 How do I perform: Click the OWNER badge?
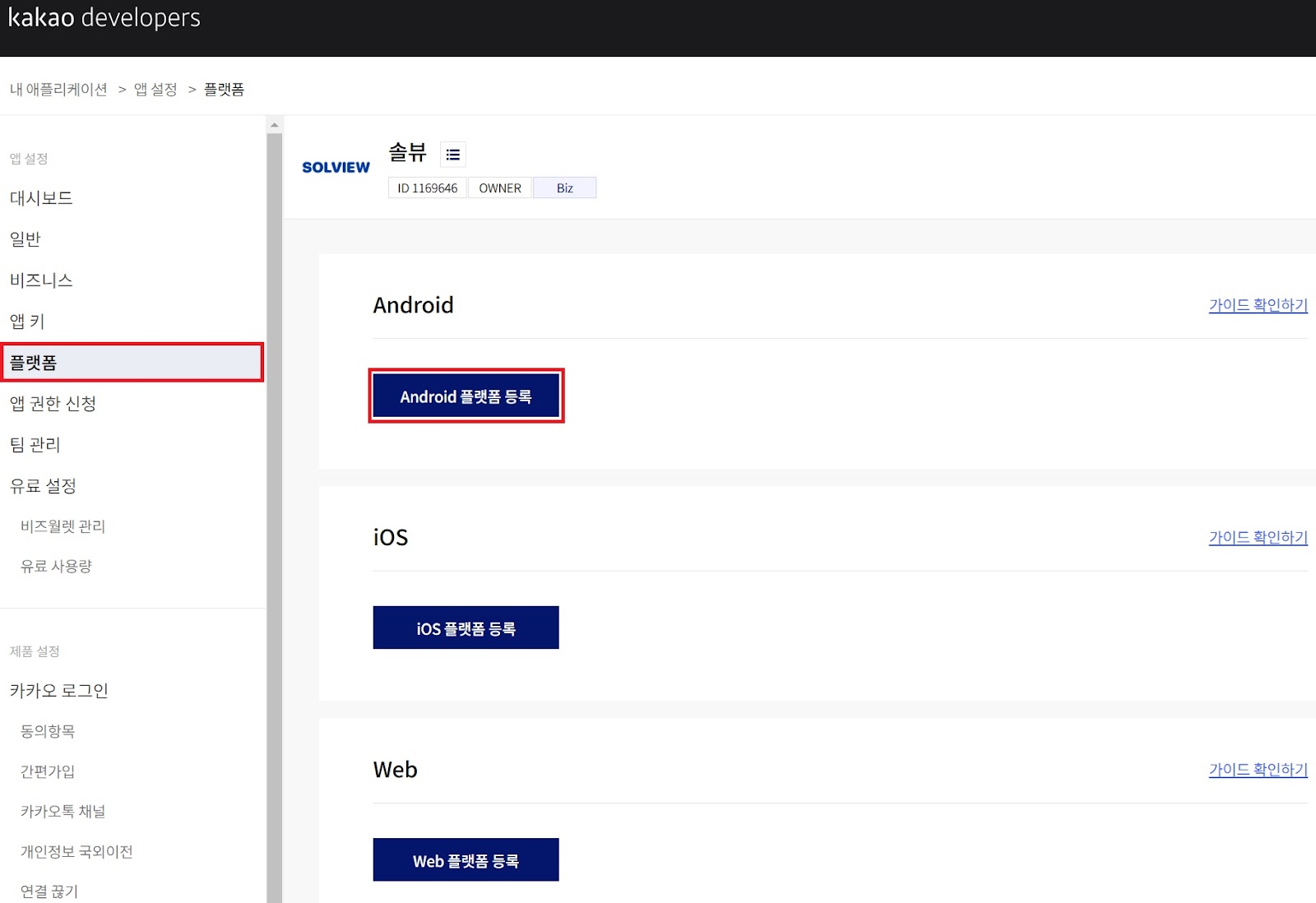tap(500, 188)
